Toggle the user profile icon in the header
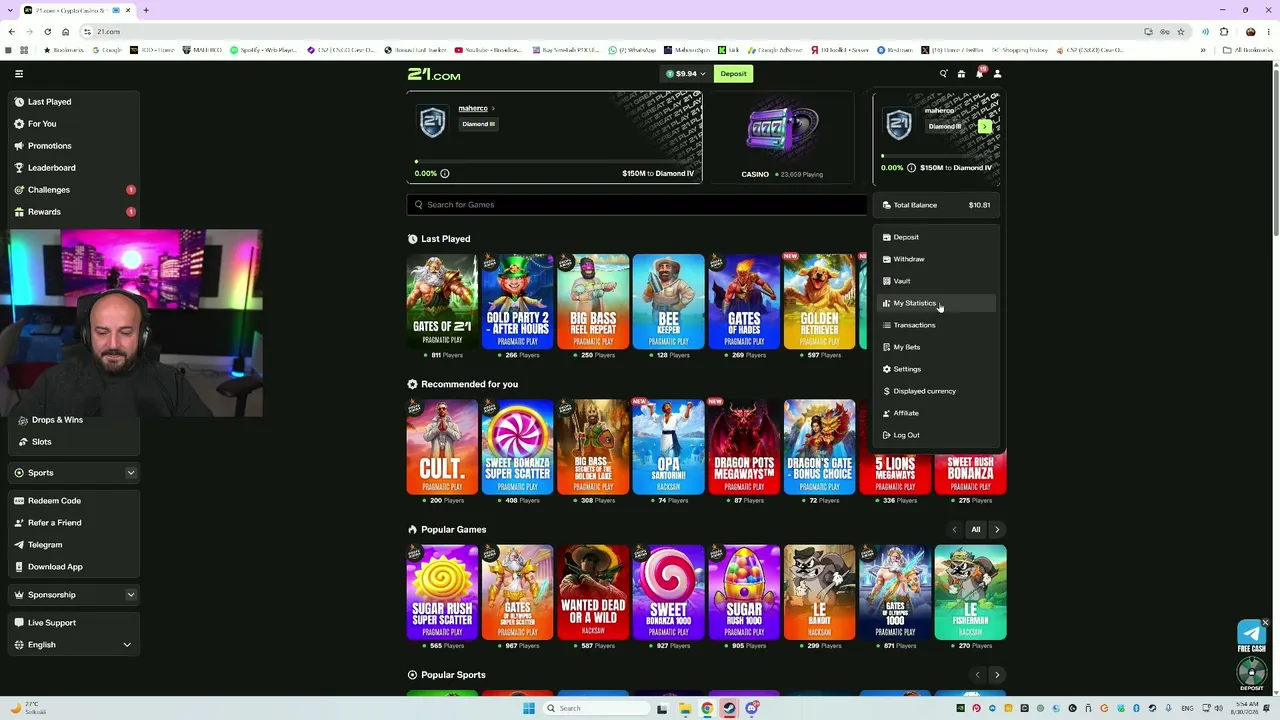Image resolution: width=1280 pixels, height=720 pixels. tap(997, 74)
